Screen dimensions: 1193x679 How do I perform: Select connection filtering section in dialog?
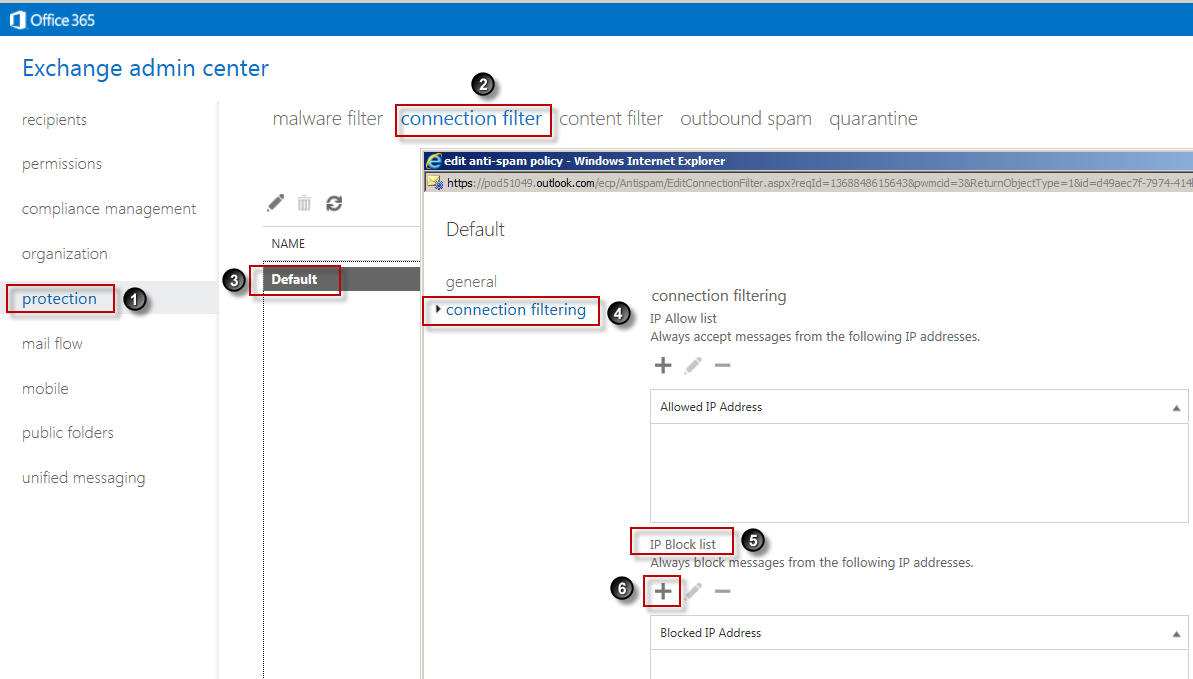click(516, 310)
